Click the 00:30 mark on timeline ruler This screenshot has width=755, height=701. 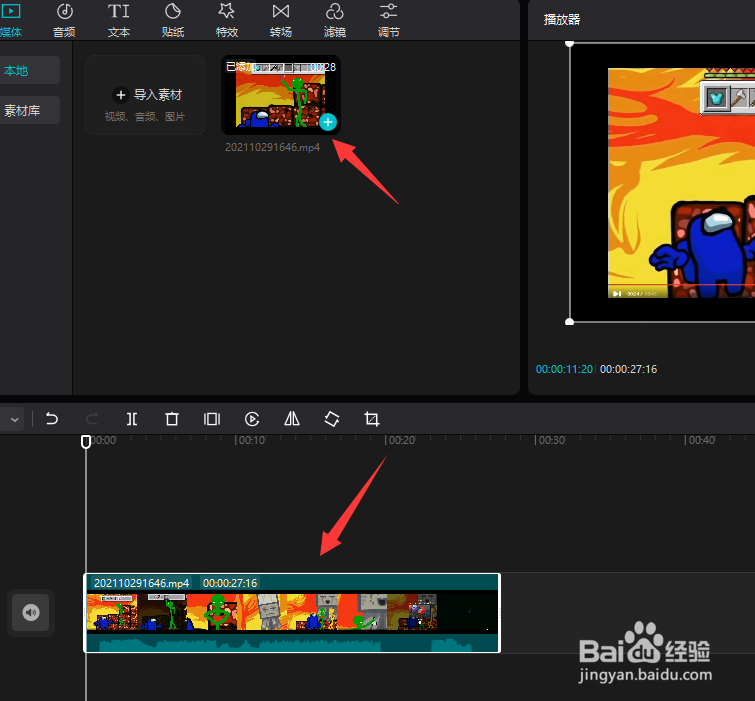tap(552, 440)
